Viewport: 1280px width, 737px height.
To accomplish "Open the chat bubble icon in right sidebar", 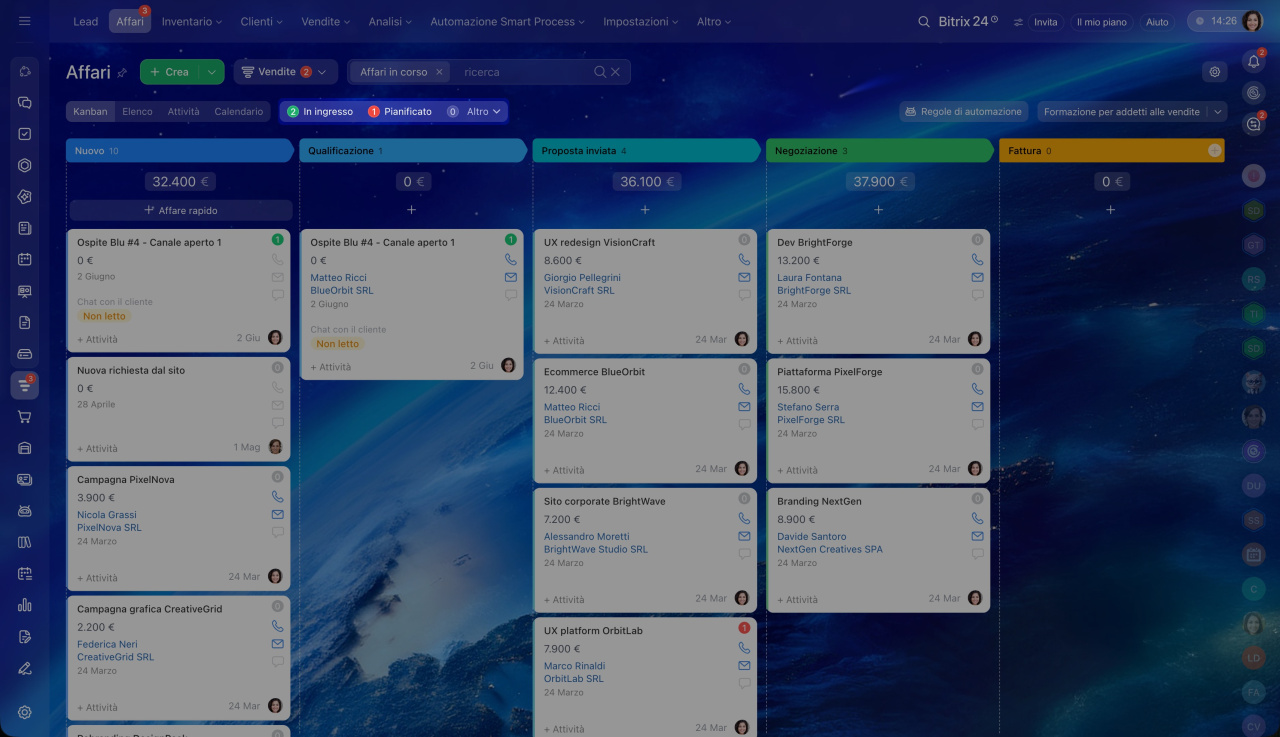I will [1253, 124].
